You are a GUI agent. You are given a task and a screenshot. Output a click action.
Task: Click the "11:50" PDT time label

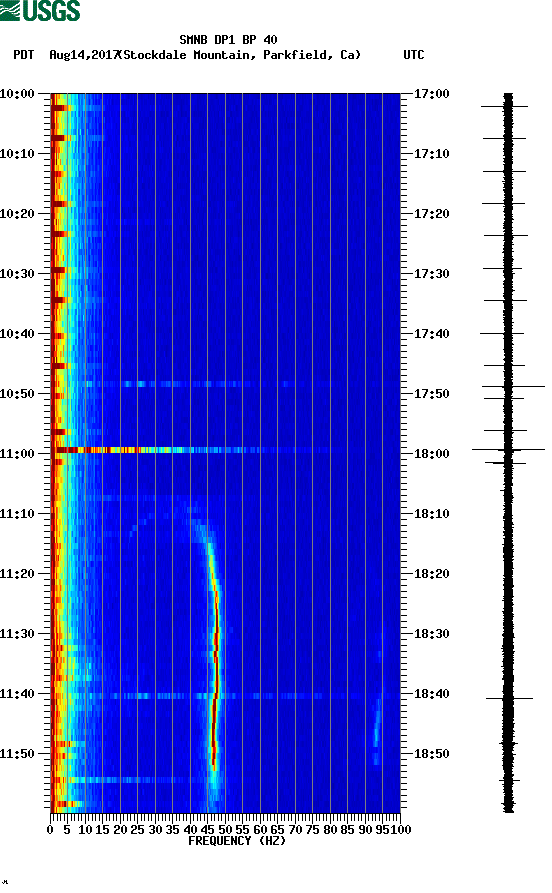click(17, 753)
